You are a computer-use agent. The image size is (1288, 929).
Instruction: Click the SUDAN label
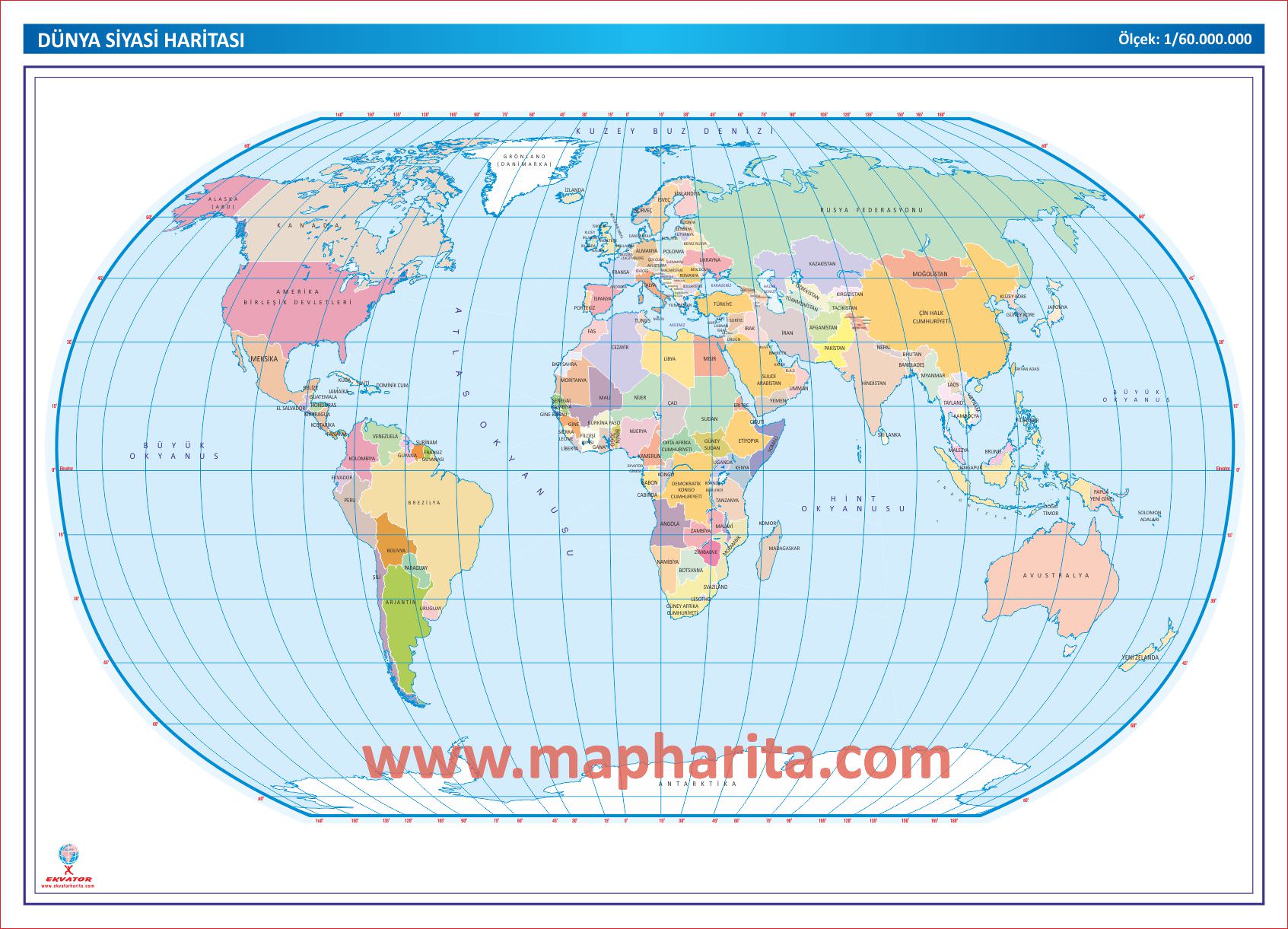click(x=709, y=419)
